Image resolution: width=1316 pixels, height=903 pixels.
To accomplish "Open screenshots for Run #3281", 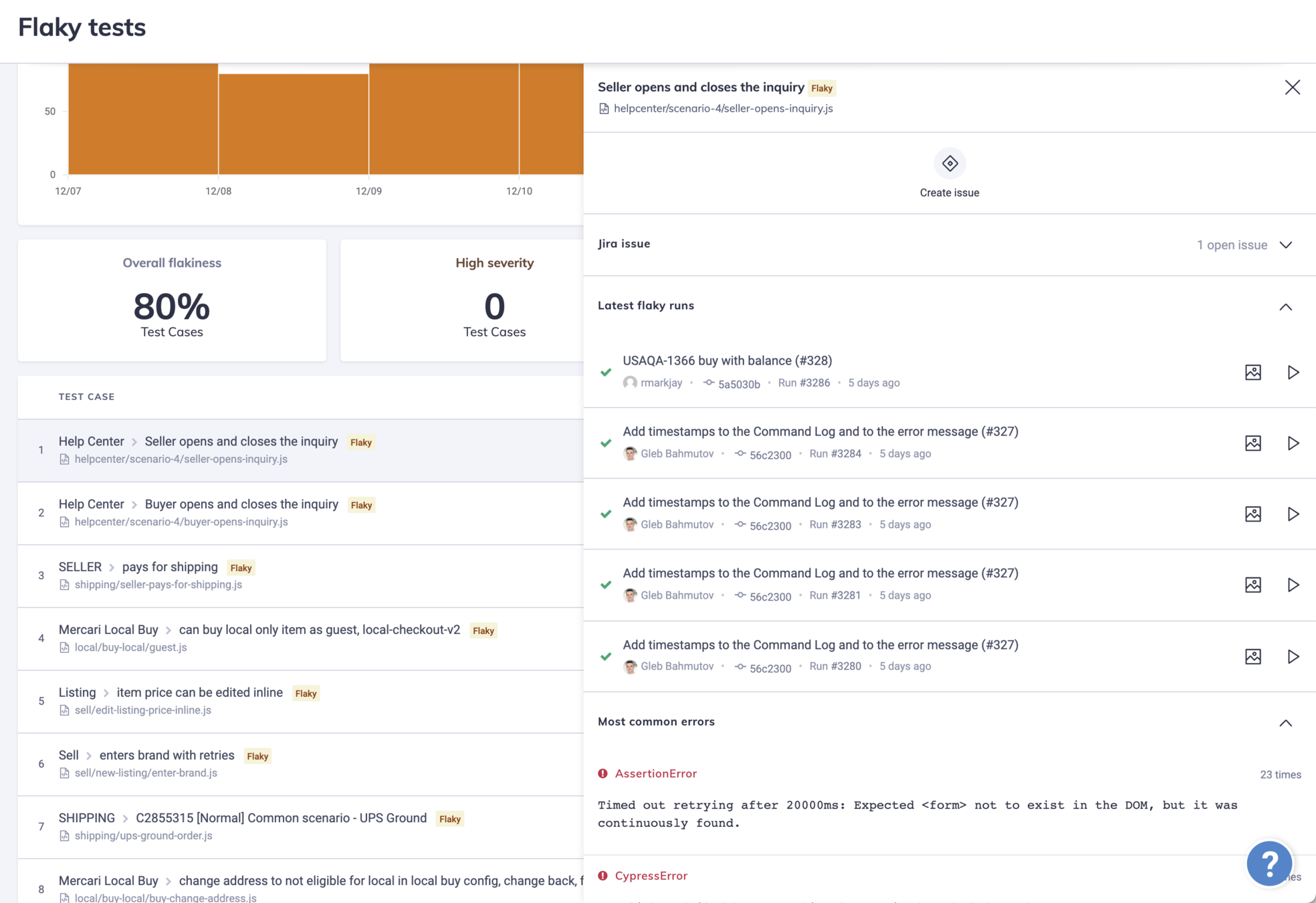I will click(x=1252, y=585).
